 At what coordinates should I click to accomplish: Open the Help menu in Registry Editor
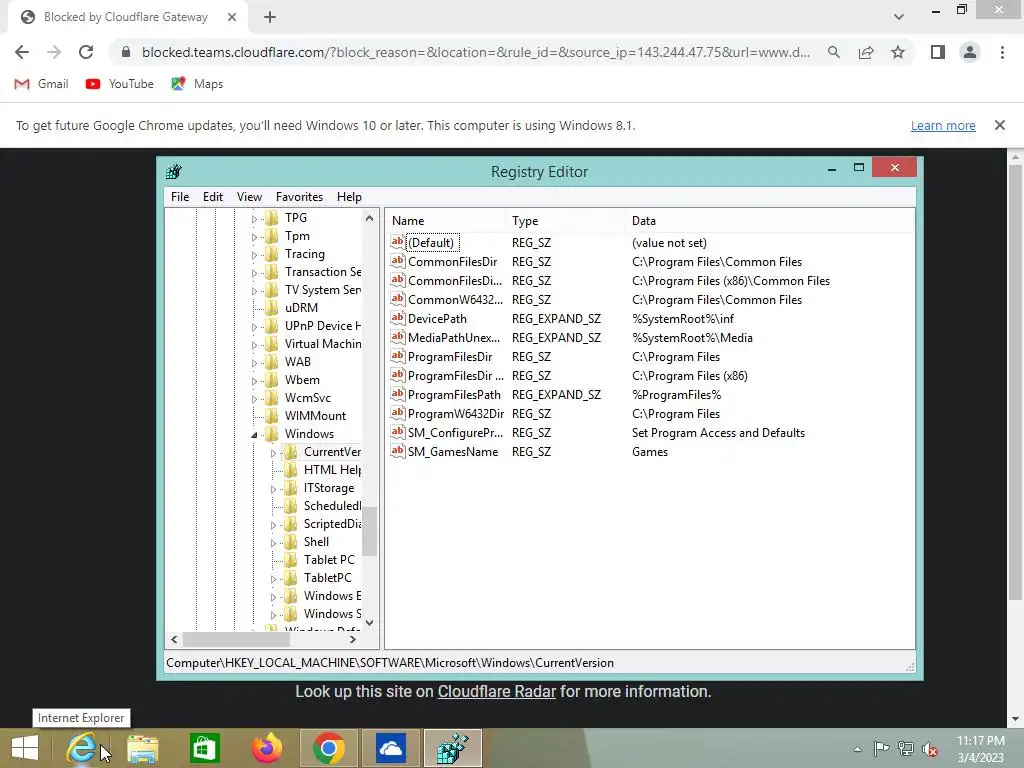[349, 197]
